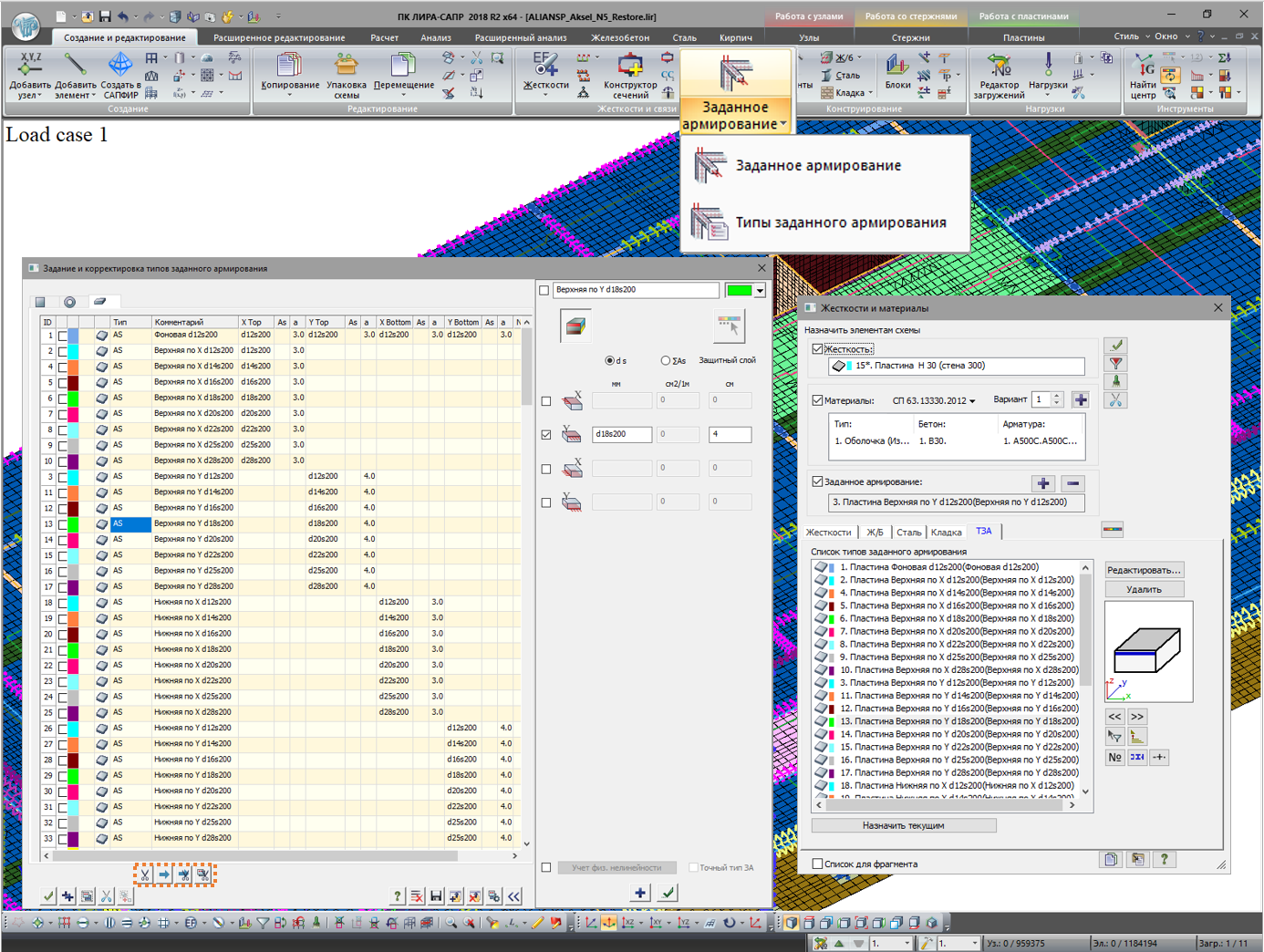Click the Упаковка схемы icon
This screenshot has width=1264, height=952.
346,75
